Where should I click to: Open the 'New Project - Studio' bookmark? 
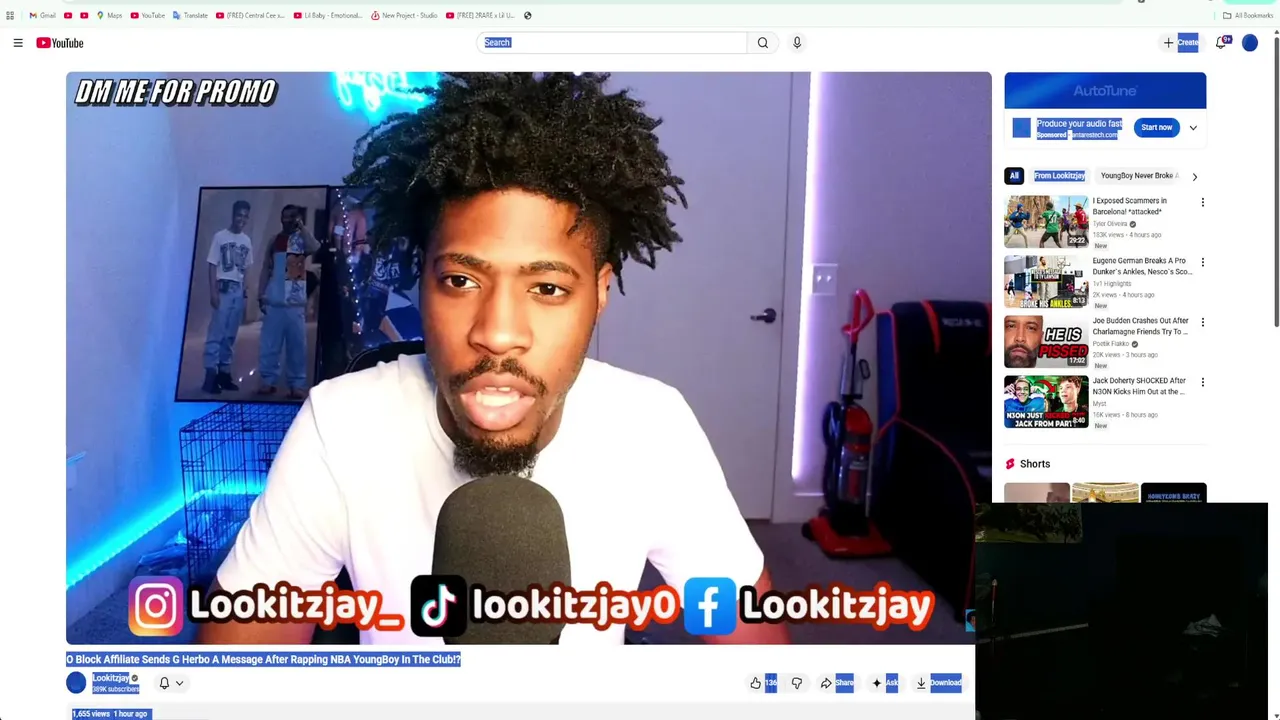click(405, 15)
